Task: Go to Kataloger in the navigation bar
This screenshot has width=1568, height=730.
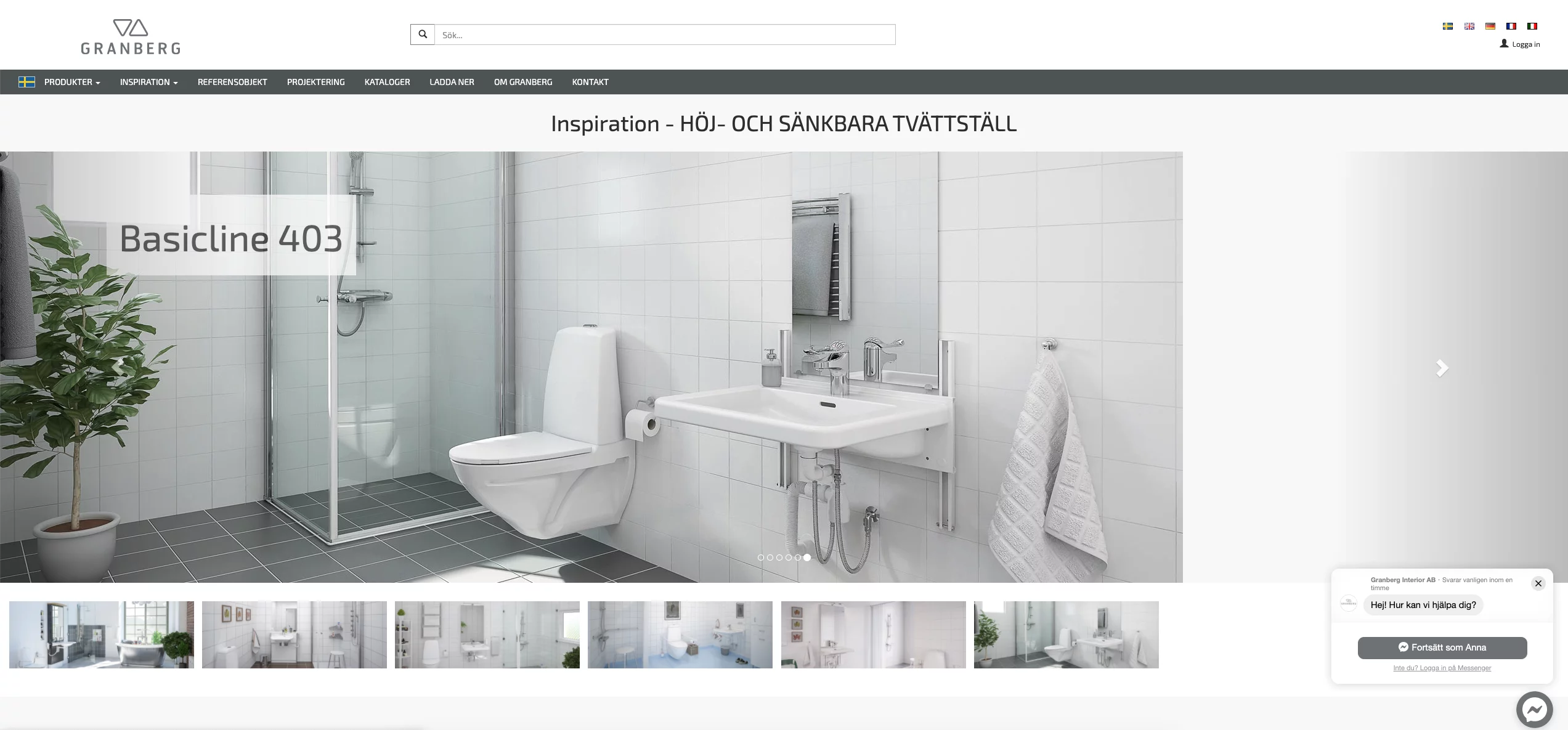Action: (x=387, y=82)
